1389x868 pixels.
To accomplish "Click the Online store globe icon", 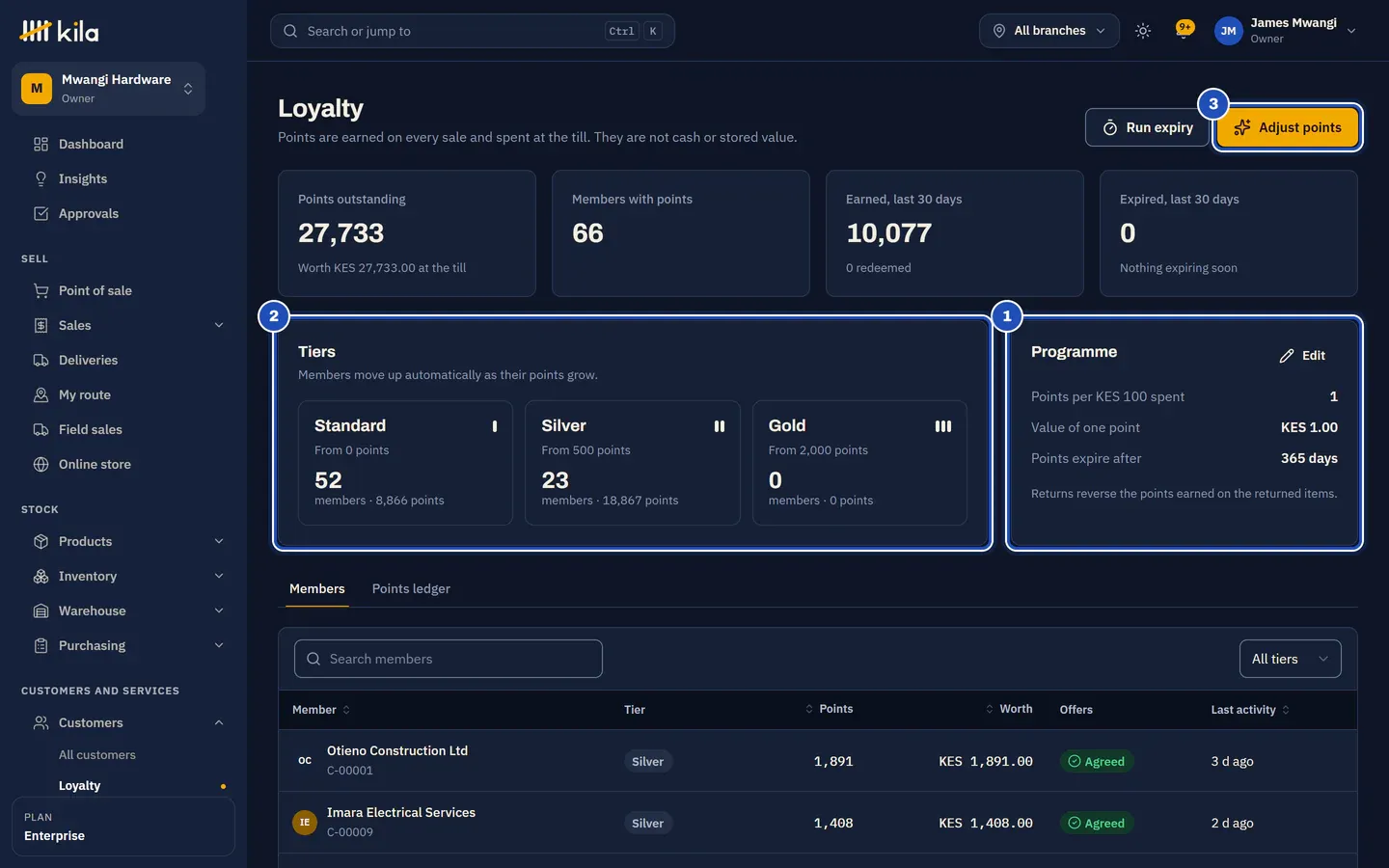I will tap(41, 464).
